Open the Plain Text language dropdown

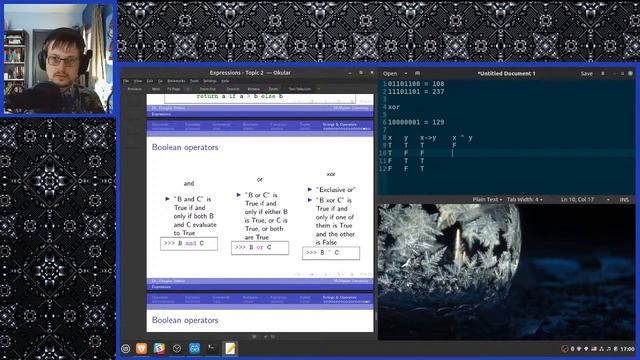[x=487, y=200]
